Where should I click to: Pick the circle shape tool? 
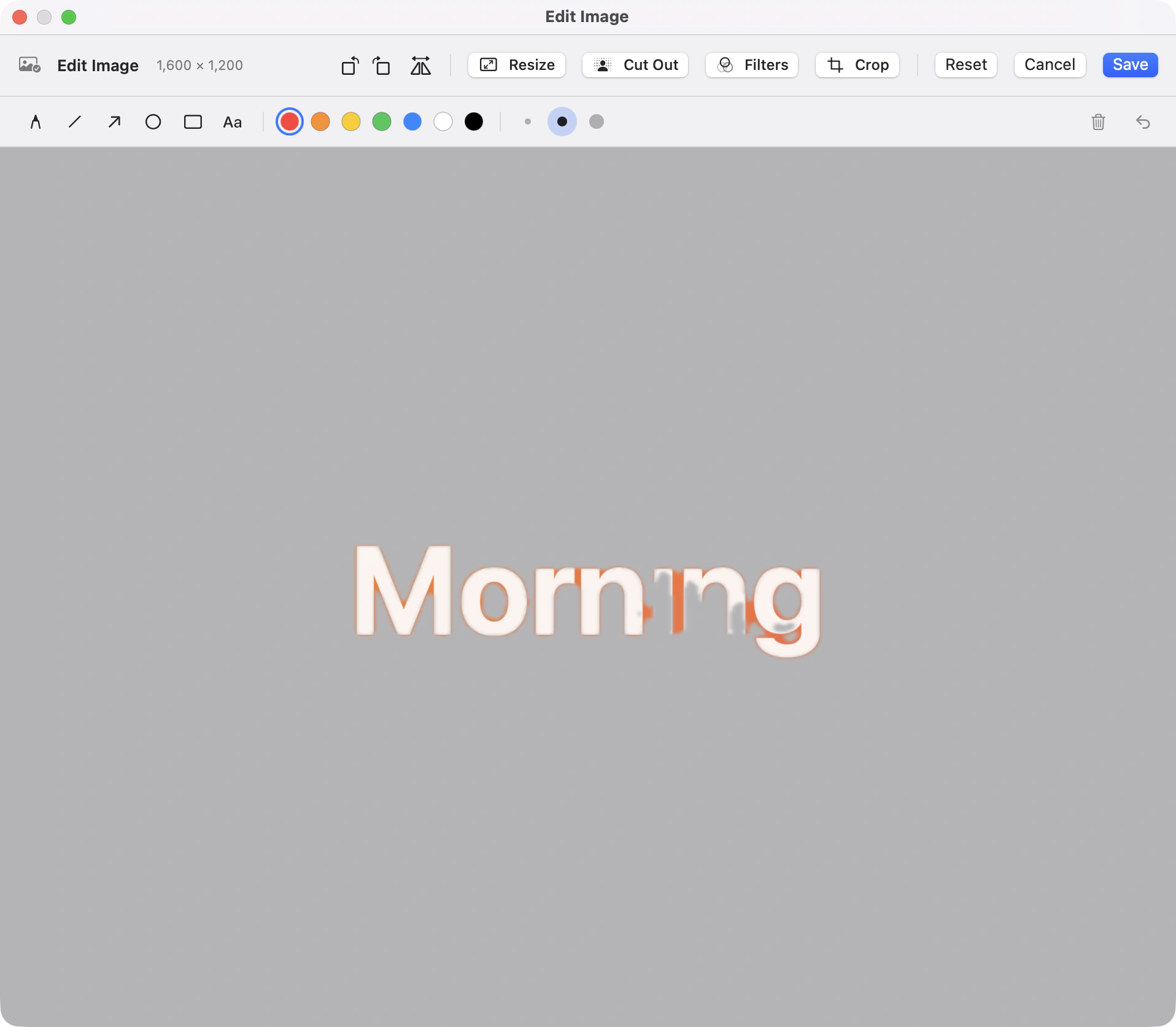(x=153, y=122)
